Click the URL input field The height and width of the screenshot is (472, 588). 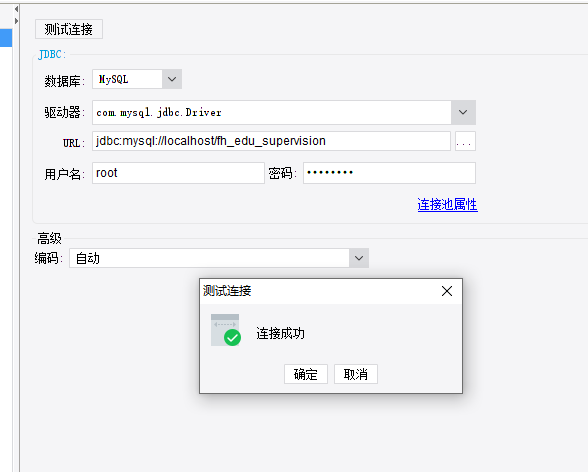[271, 141]
